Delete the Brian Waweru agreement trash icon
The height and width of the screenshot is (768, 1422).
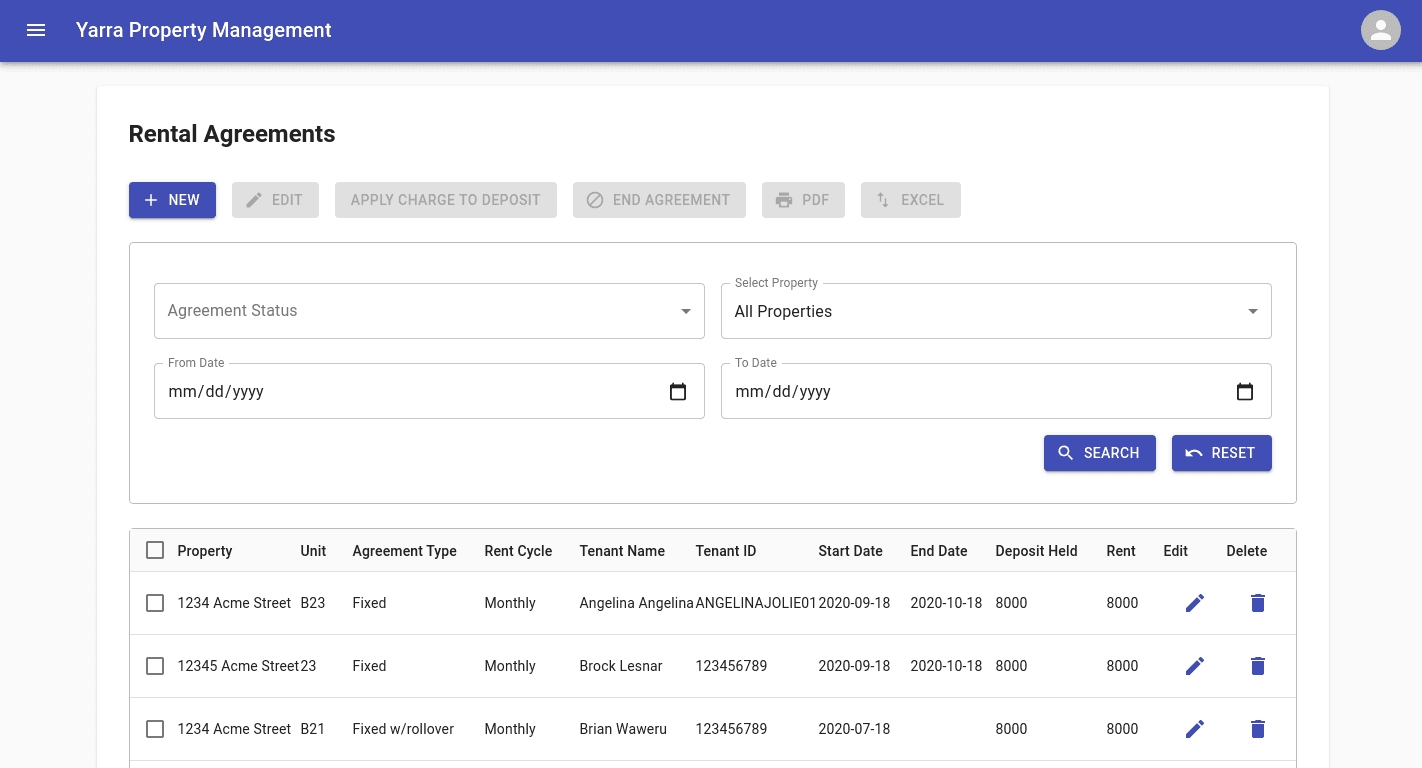(x=1258, y=729)
